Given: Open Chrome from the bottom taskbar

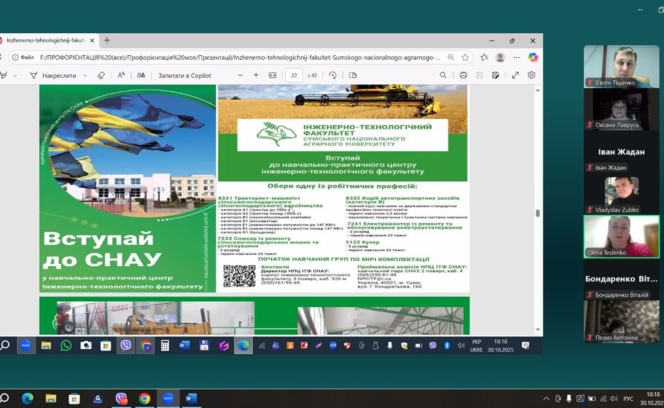Looking at the screenshot, I should point(145,398).
